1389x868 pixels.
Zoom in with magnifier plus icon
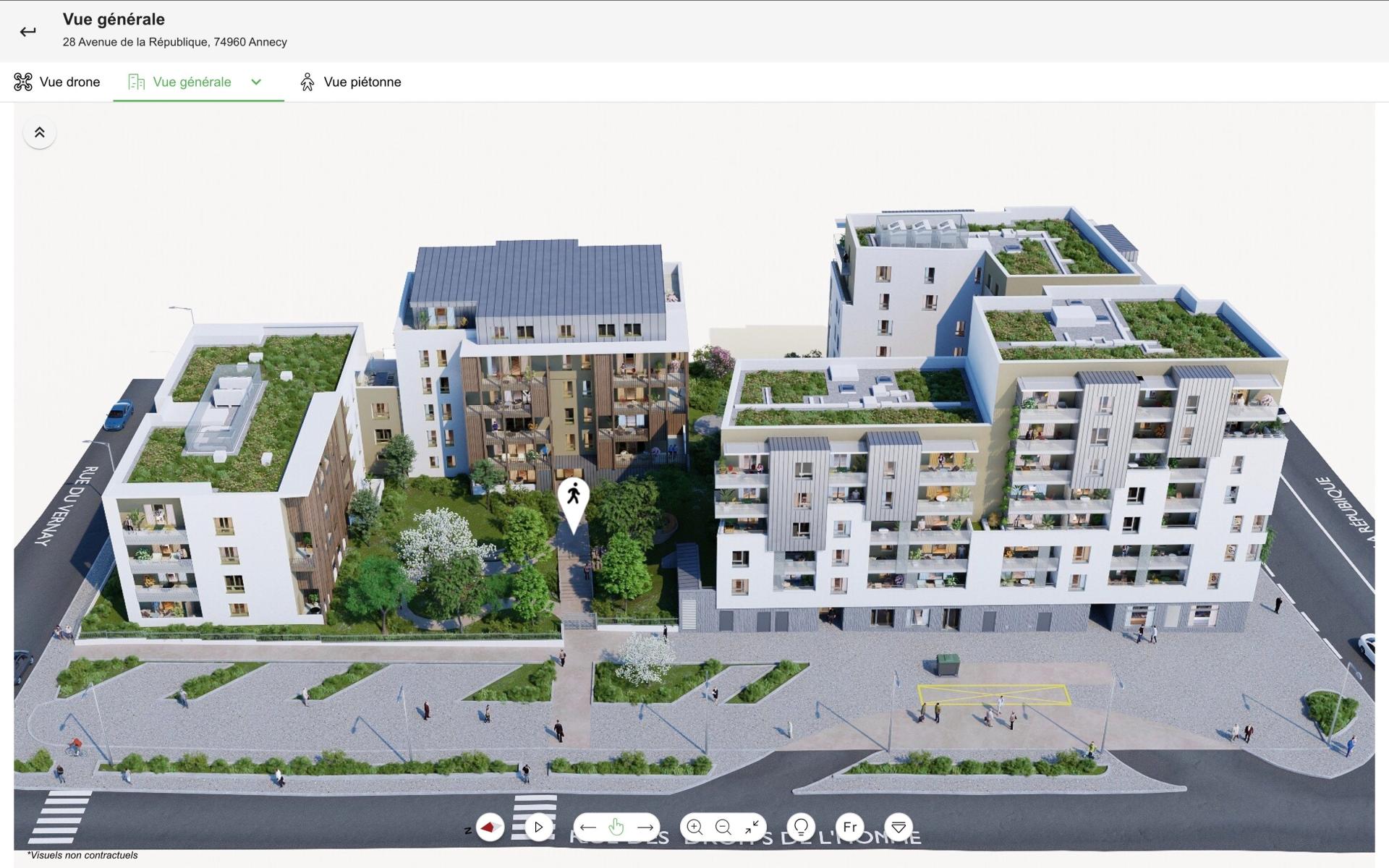pyautogui.click(x=694, y=827)
